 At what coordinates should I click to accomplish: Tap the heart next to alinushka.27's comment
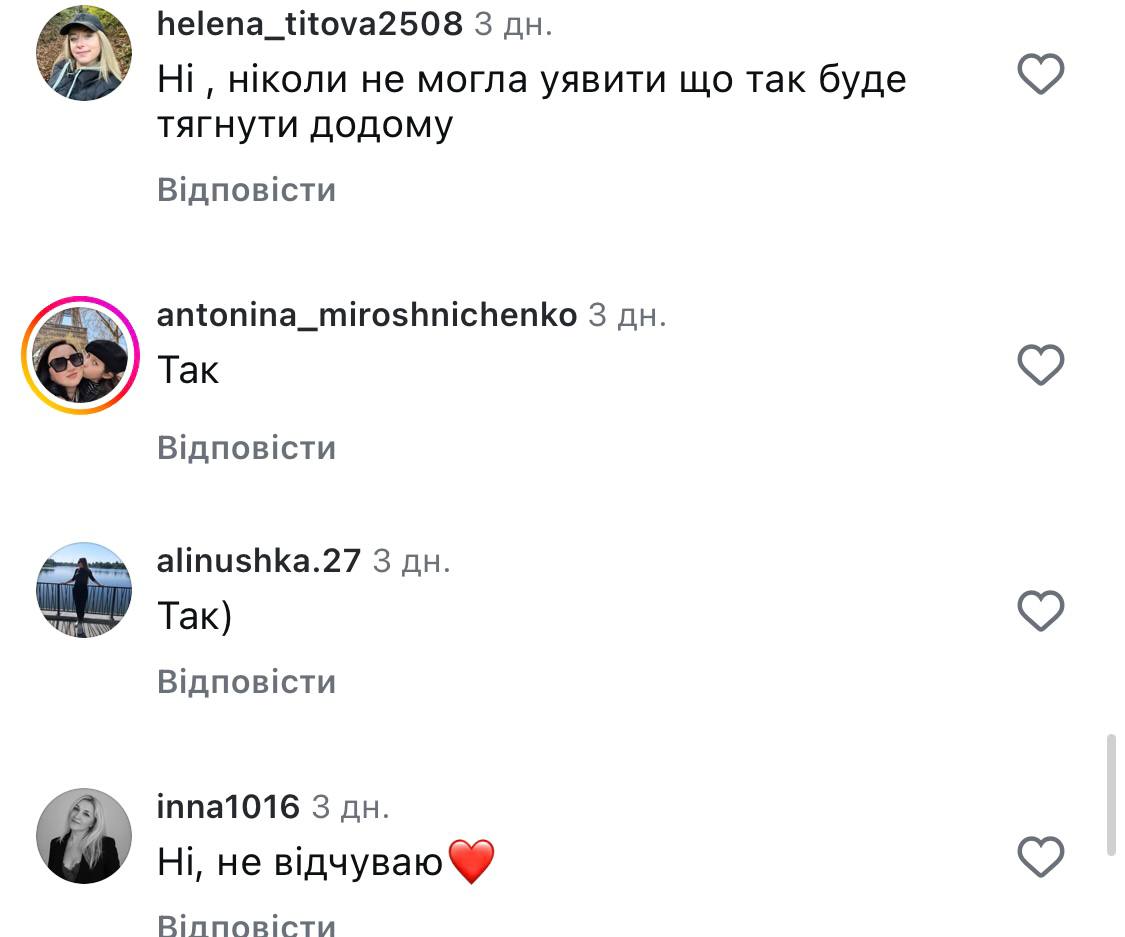(x=1040, y=611)
